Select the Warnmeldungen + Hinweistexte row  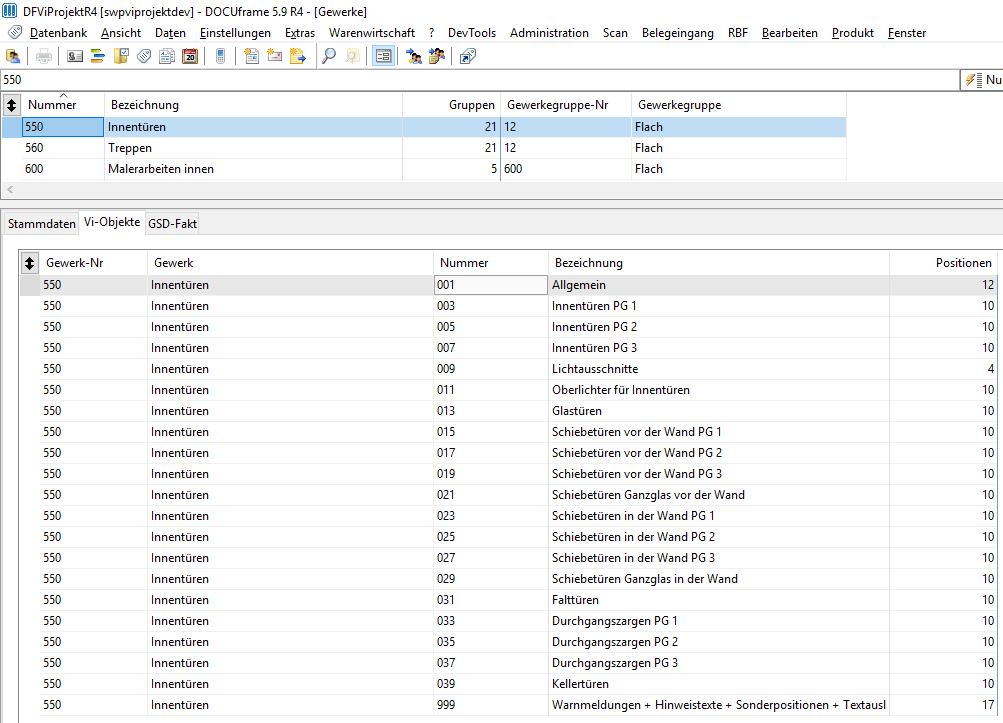pyautogui.click(x=509, y=704)
